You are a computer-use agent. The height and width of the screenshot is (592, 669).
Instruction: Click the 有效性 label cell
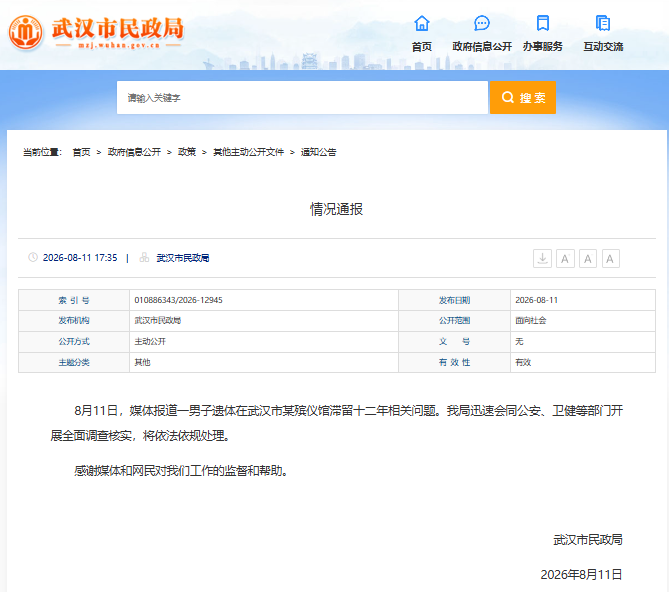tap(454, 363)
